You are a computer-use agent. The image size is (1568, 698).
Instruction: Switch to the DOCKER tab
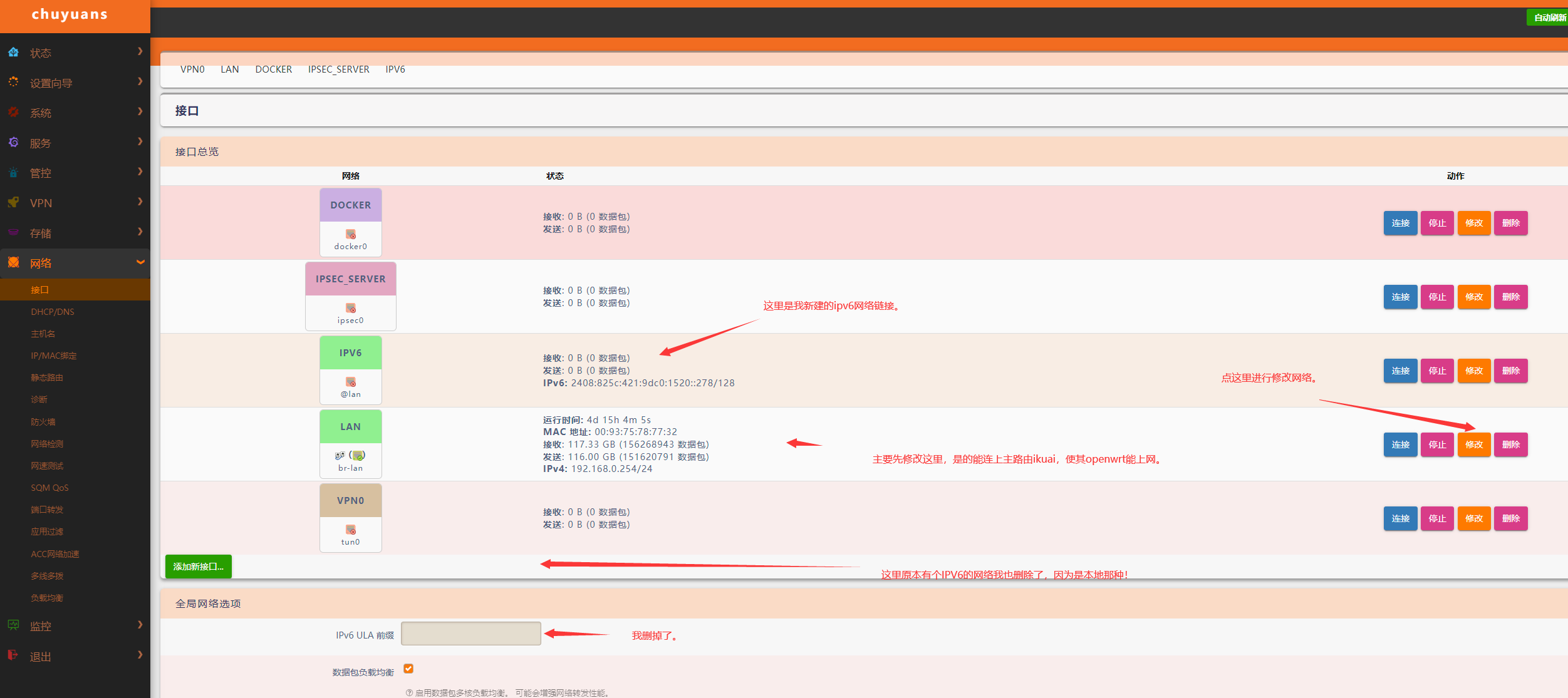click(x=274, y=69)
